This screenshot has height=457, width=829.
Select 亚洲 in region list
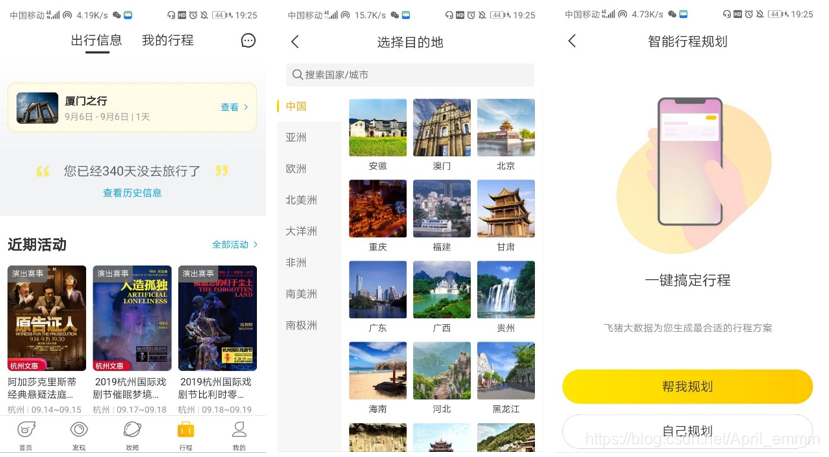click(x=296, y=138)
